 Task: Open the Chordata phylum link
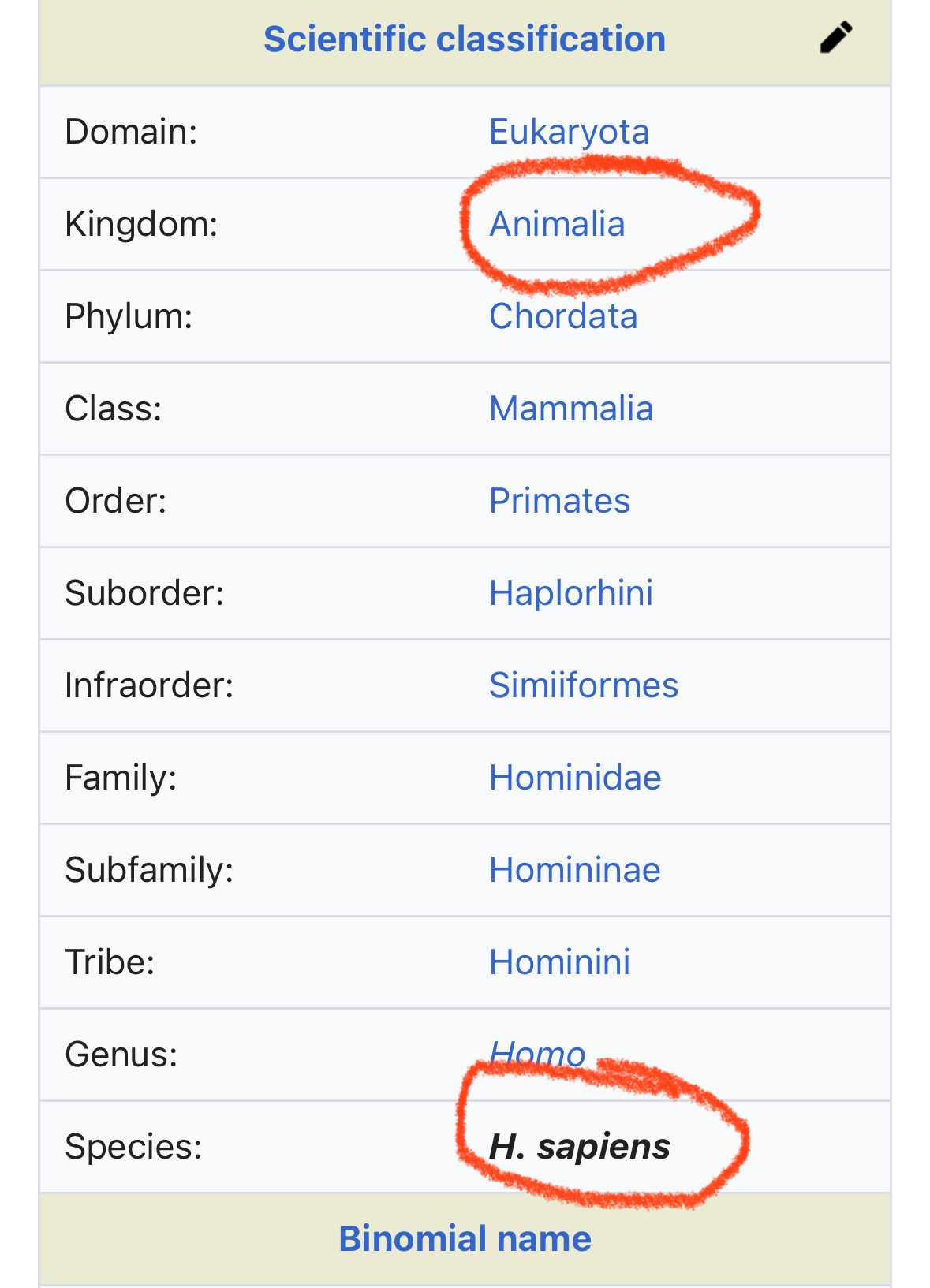pyautogui.click(x=563, y=316)
